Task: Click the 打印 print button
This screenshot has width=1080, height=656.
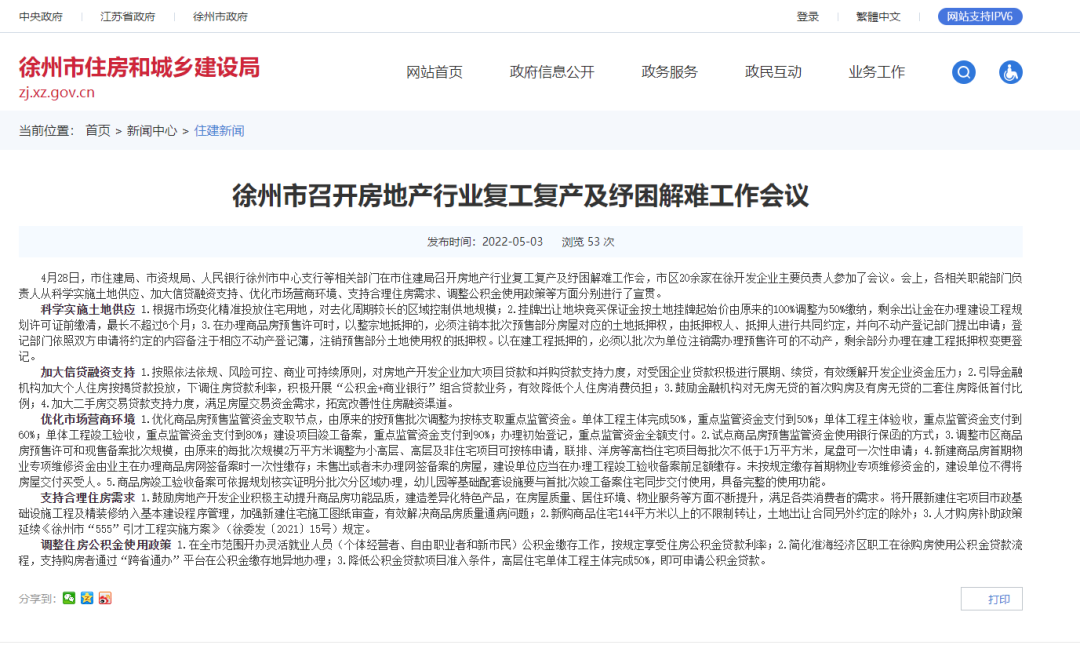Action: (x=991, y=597)
